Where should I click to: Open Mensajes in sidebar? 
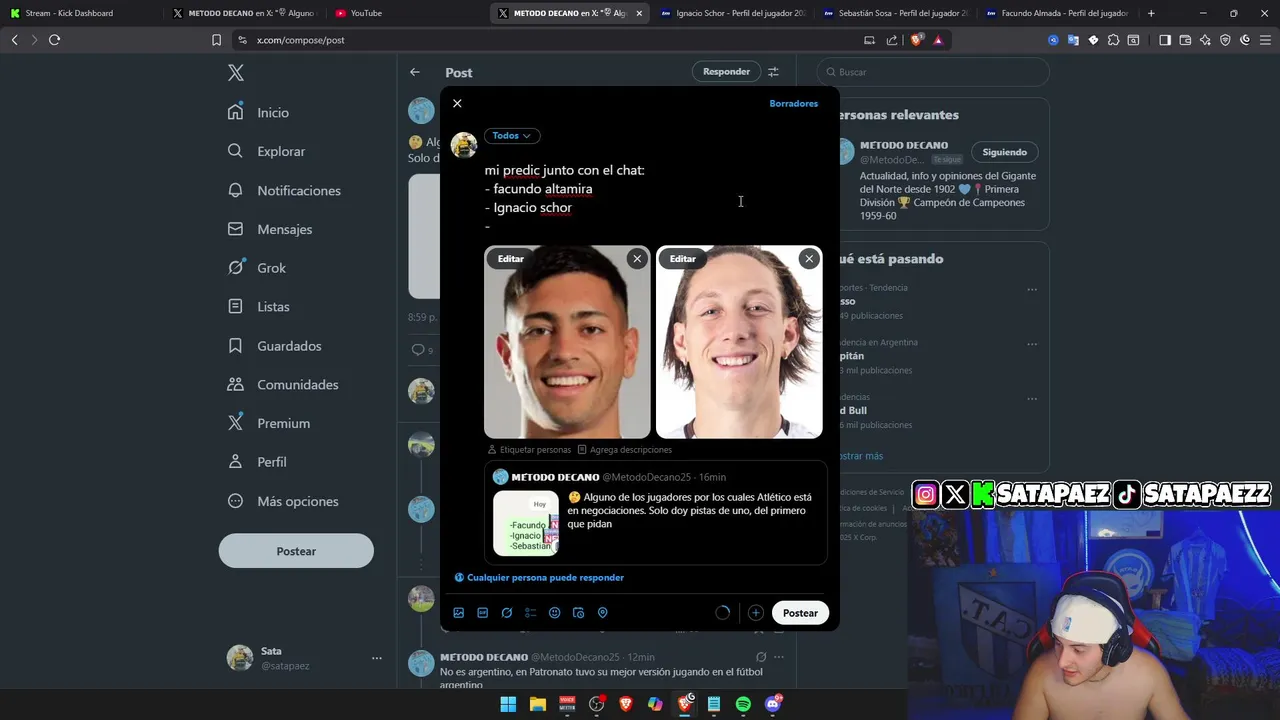271,230
